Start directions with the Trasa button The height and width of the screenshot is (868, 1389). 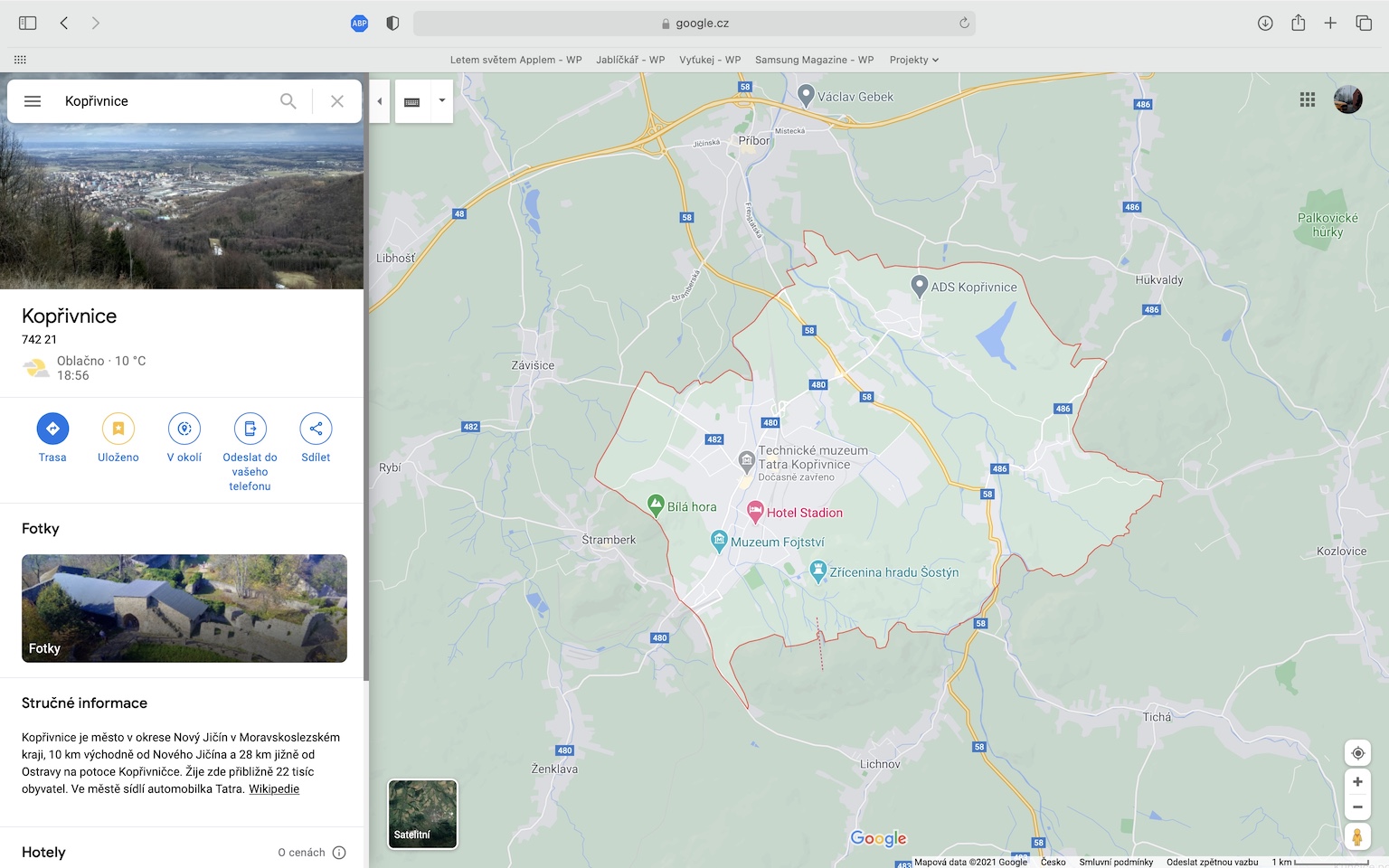(52, 429)
